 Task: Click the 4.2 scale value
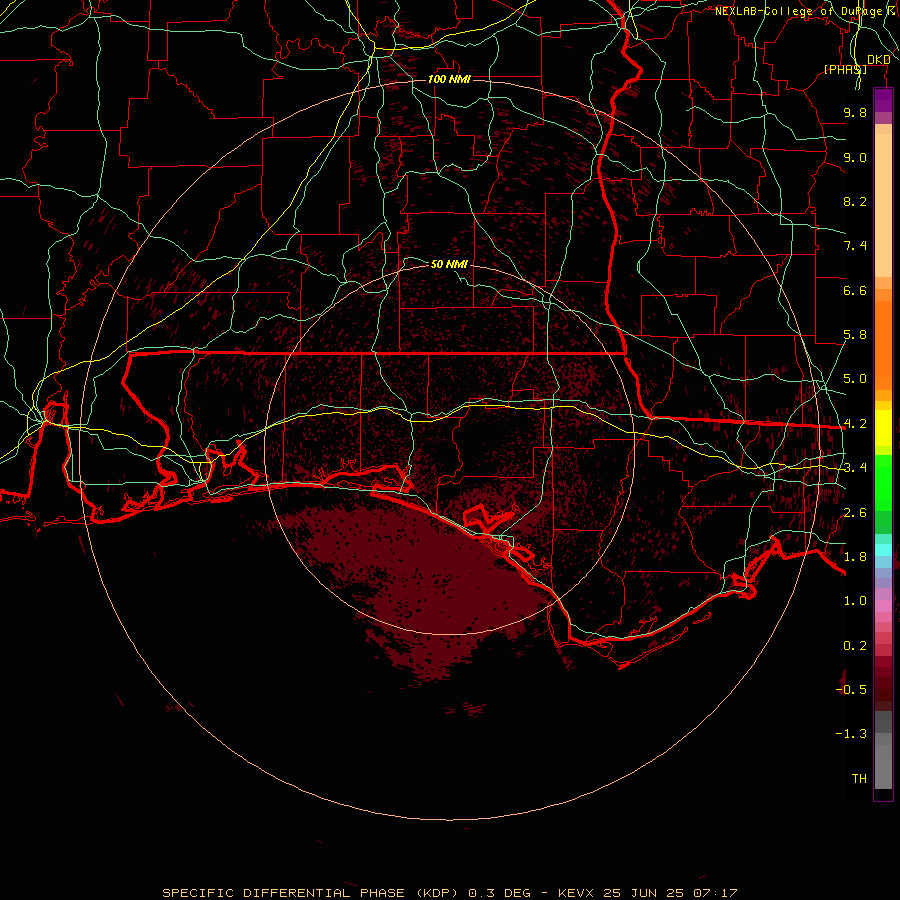click(x=855, y=424)
